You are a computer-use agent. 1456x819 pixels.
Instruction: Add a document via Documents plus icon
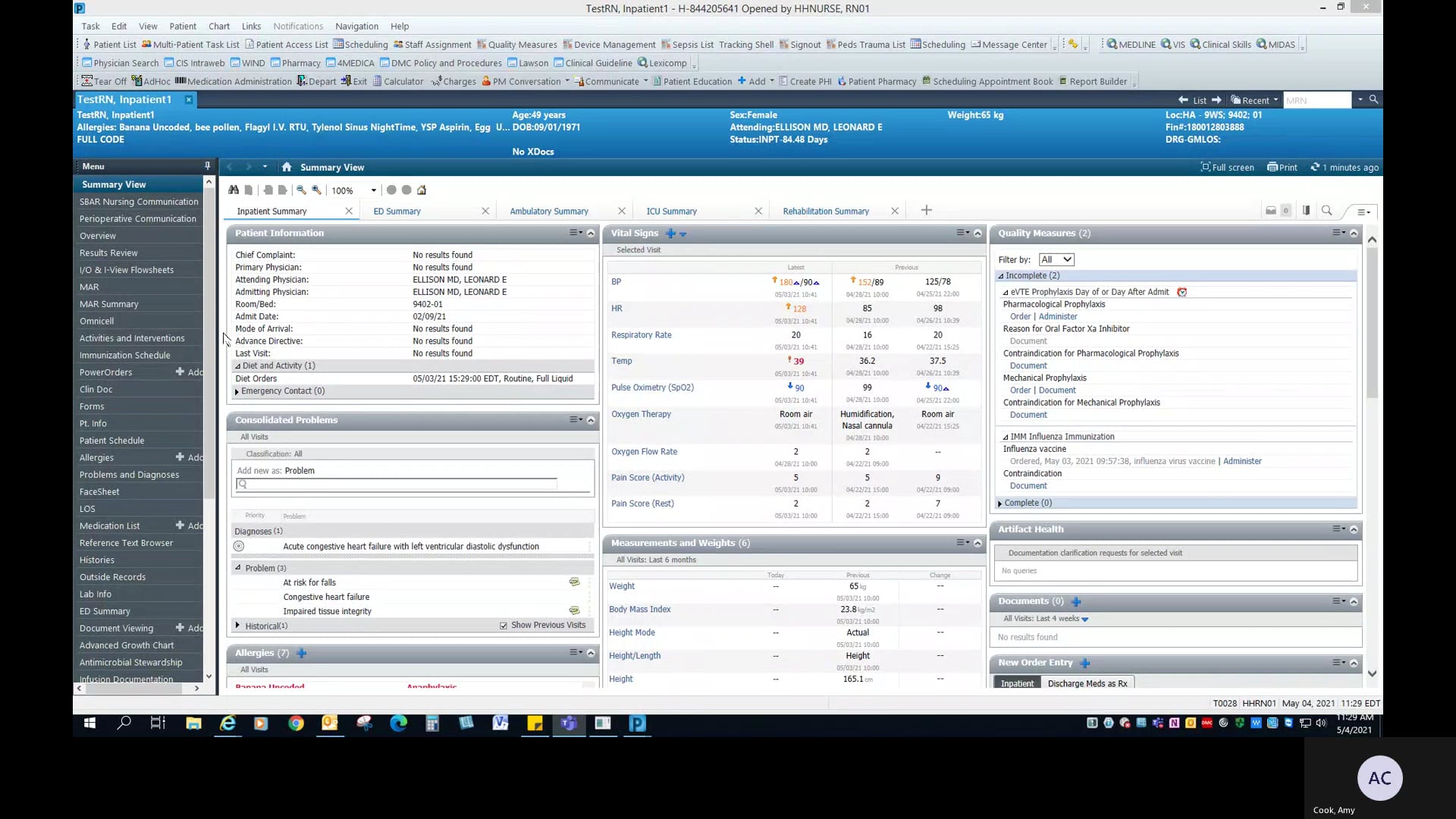1076,601
